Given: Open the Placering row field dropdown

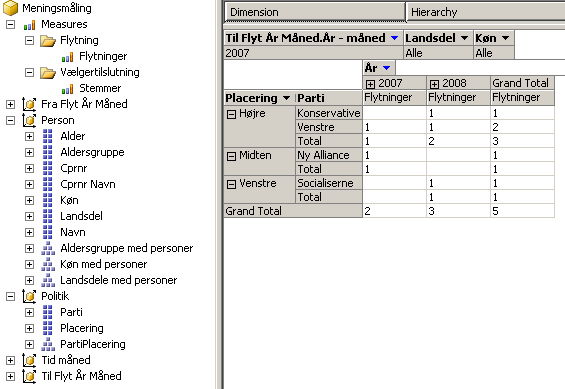Looking at the screenshot, I should pyautogui.click(x=286, y=98).
